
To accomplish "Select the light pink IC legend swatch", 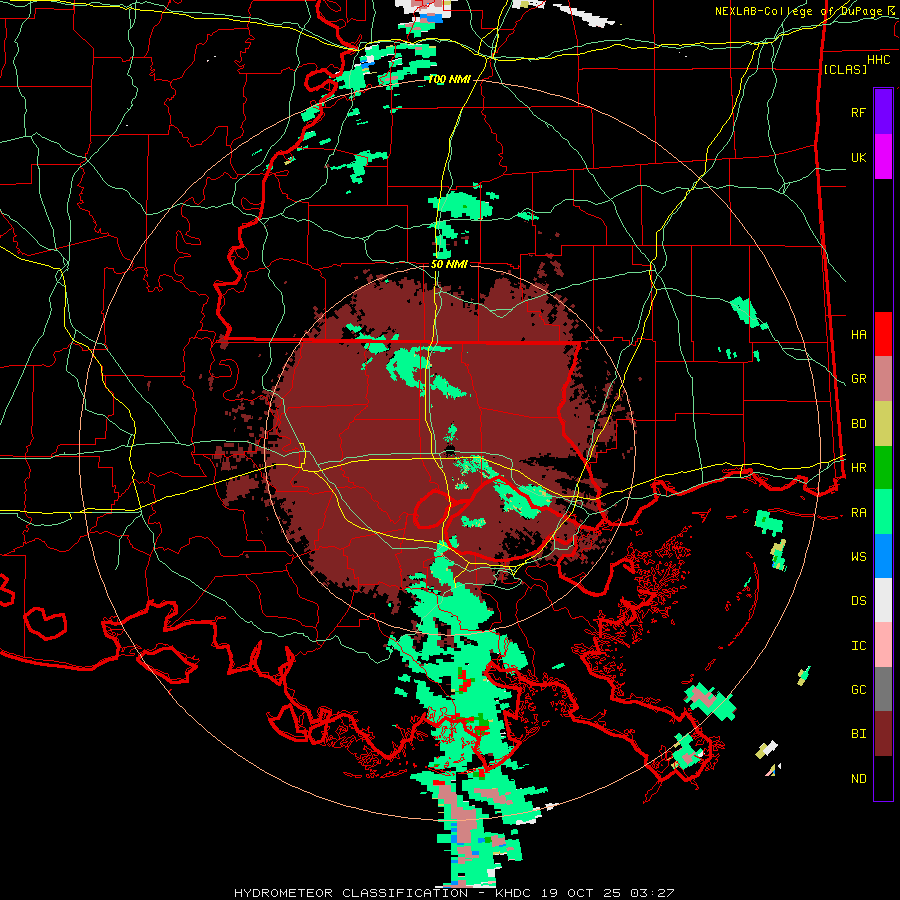I will tap(883, 645).
